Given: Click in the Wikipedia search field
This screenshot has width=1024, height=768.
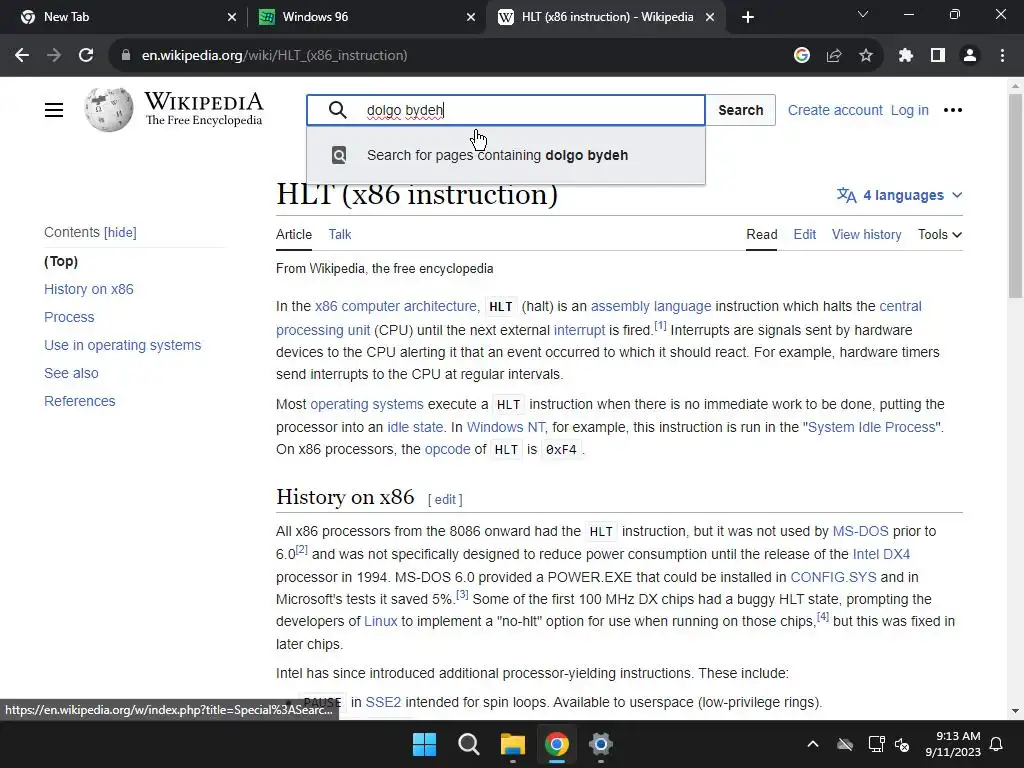Looking at the screenshot, I should (x=506, y=110).
